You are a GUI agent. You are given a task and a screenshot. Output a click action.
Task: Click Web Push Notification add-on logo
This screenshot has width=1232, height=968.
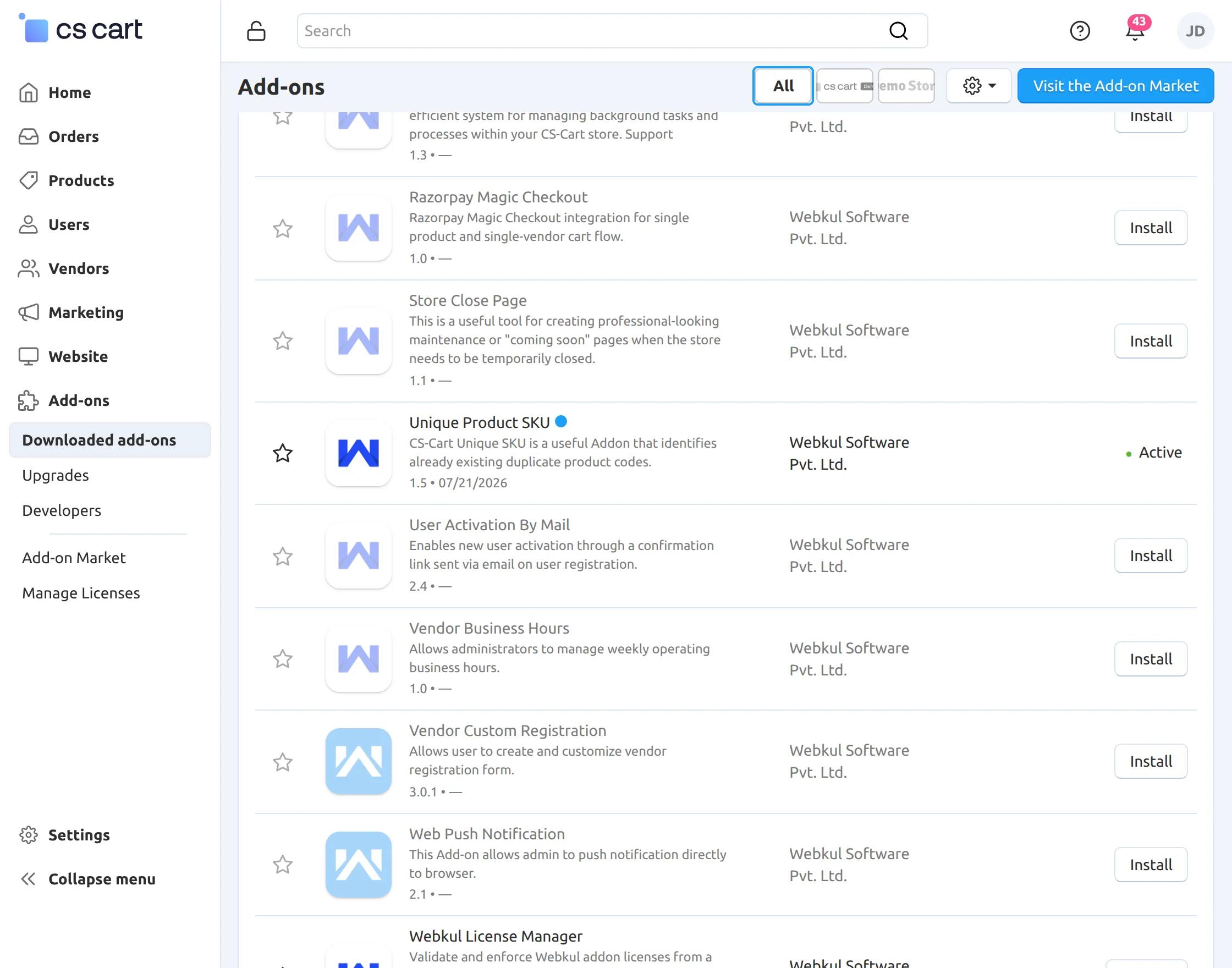pos(358,864)
